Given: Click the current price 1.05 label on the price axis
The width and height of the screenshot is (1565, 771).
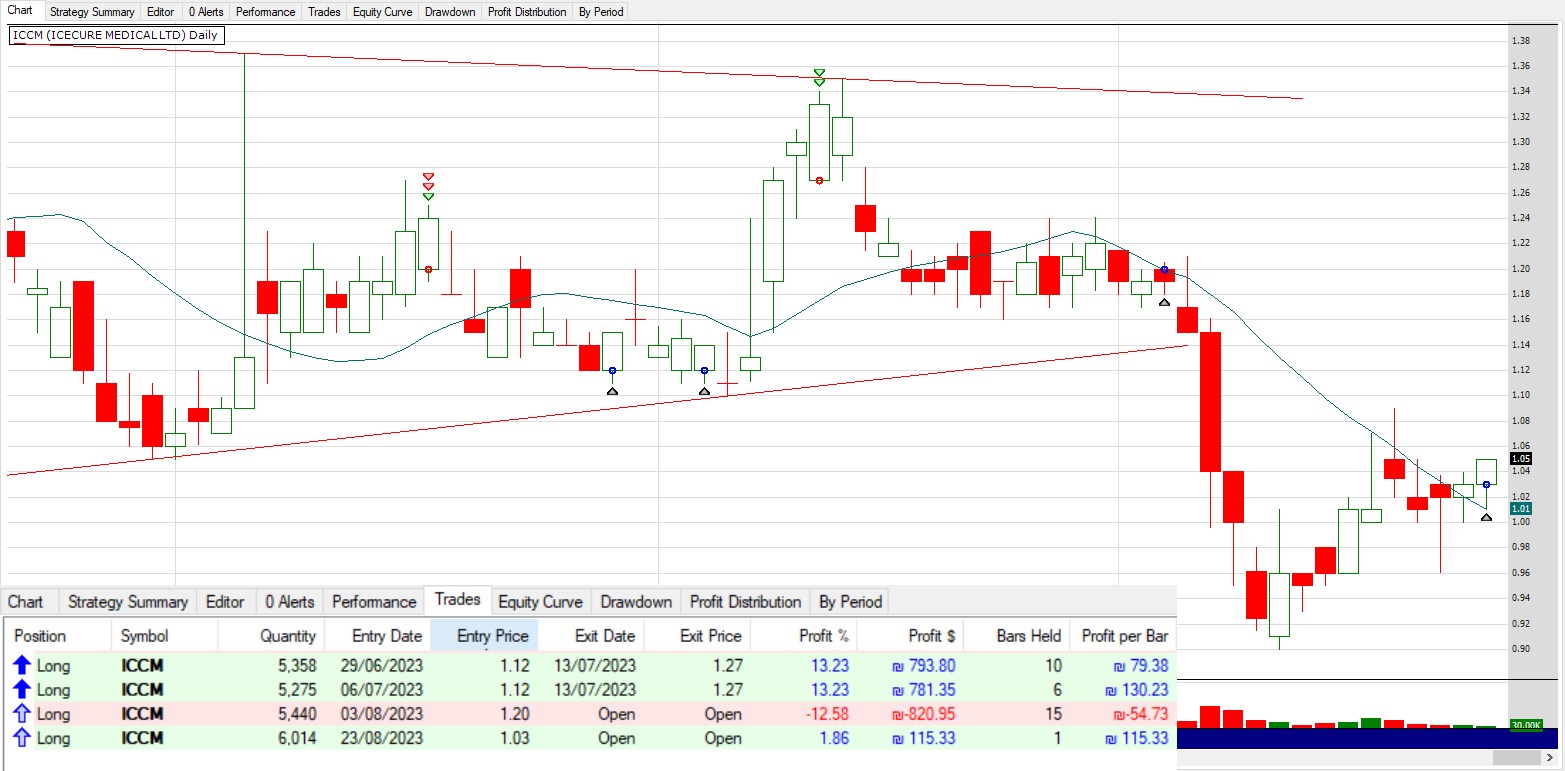Looking at the screenshot, I should point(1521,458).
